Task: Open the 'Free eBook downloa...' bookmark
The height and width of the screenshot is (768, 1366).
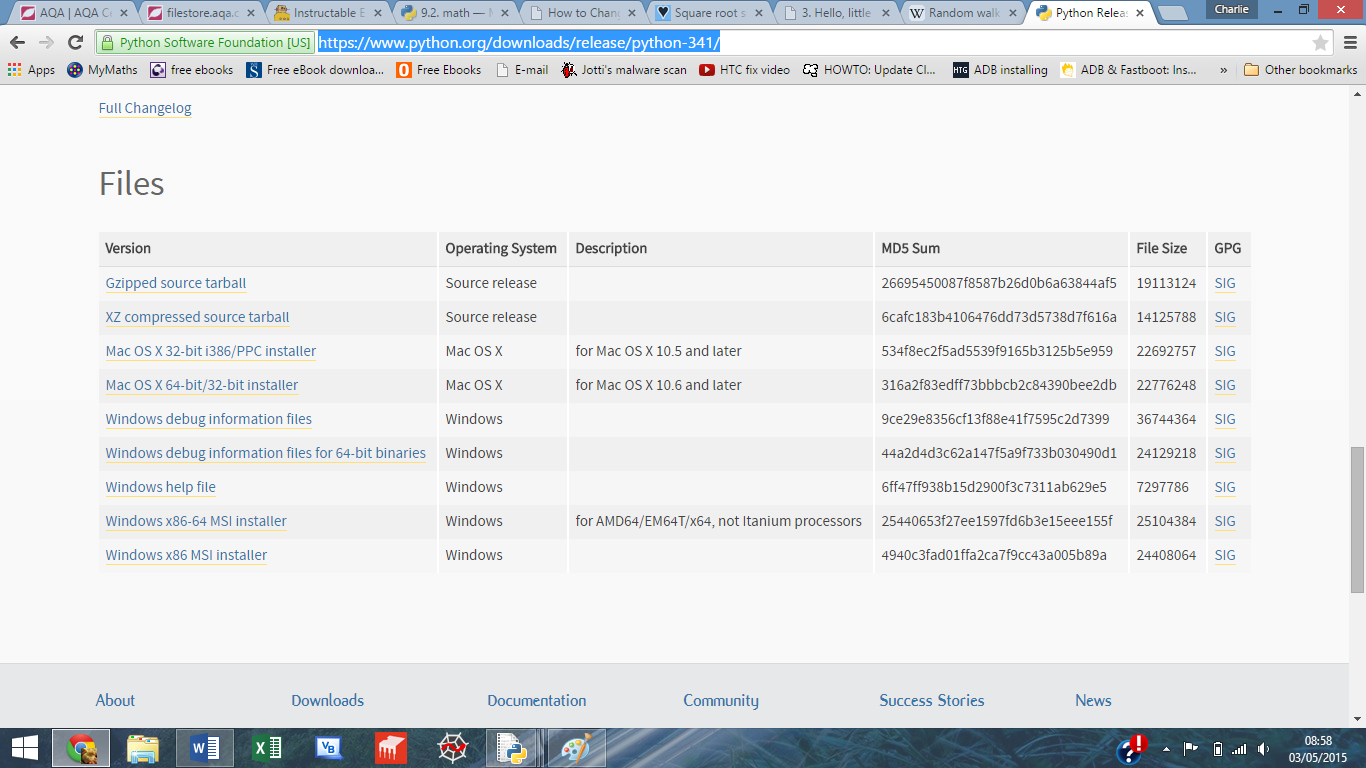Action: pyautogui.click(x=314, y=70)
